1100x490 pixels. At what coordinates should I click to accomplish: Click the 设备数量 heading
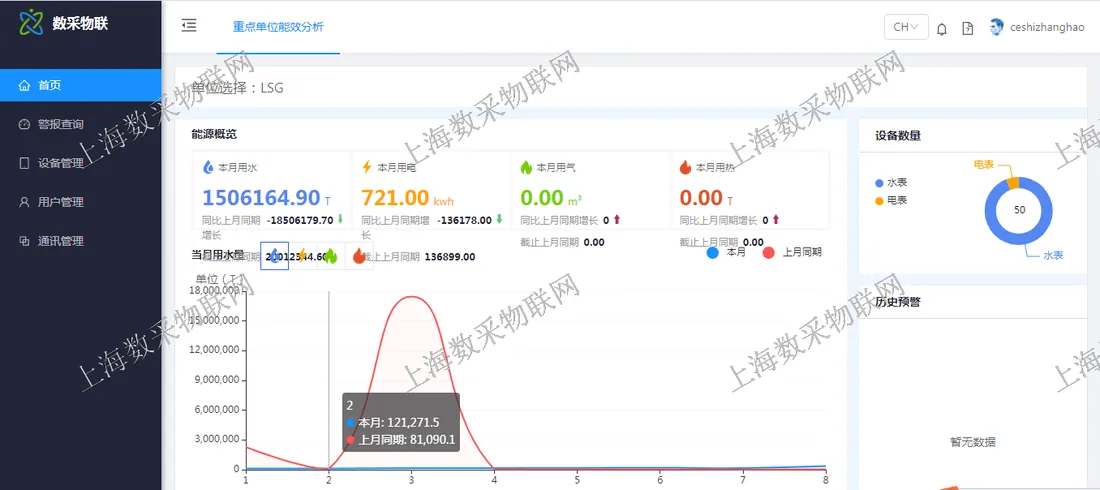tap(898, 135)
